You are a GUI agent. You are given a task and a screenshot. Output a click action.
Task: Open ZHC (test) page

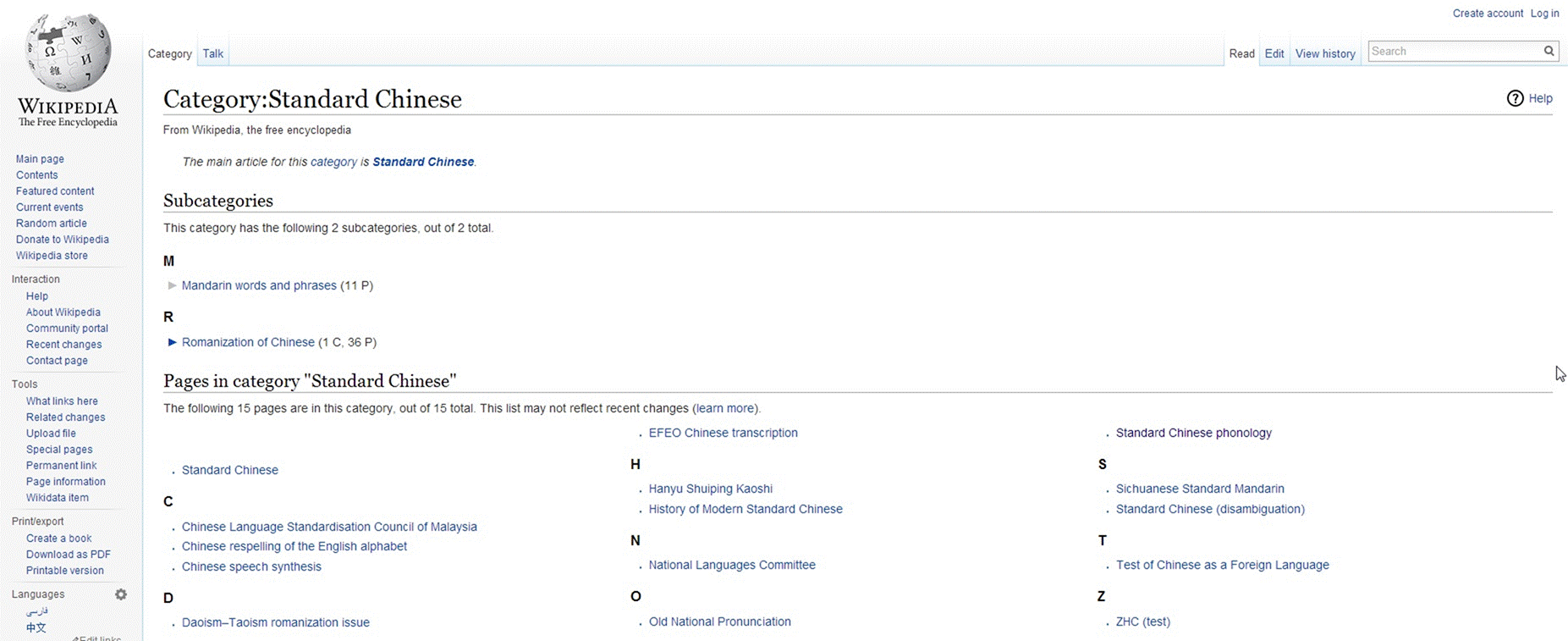pyautogui.click(x=1143, y=622)
